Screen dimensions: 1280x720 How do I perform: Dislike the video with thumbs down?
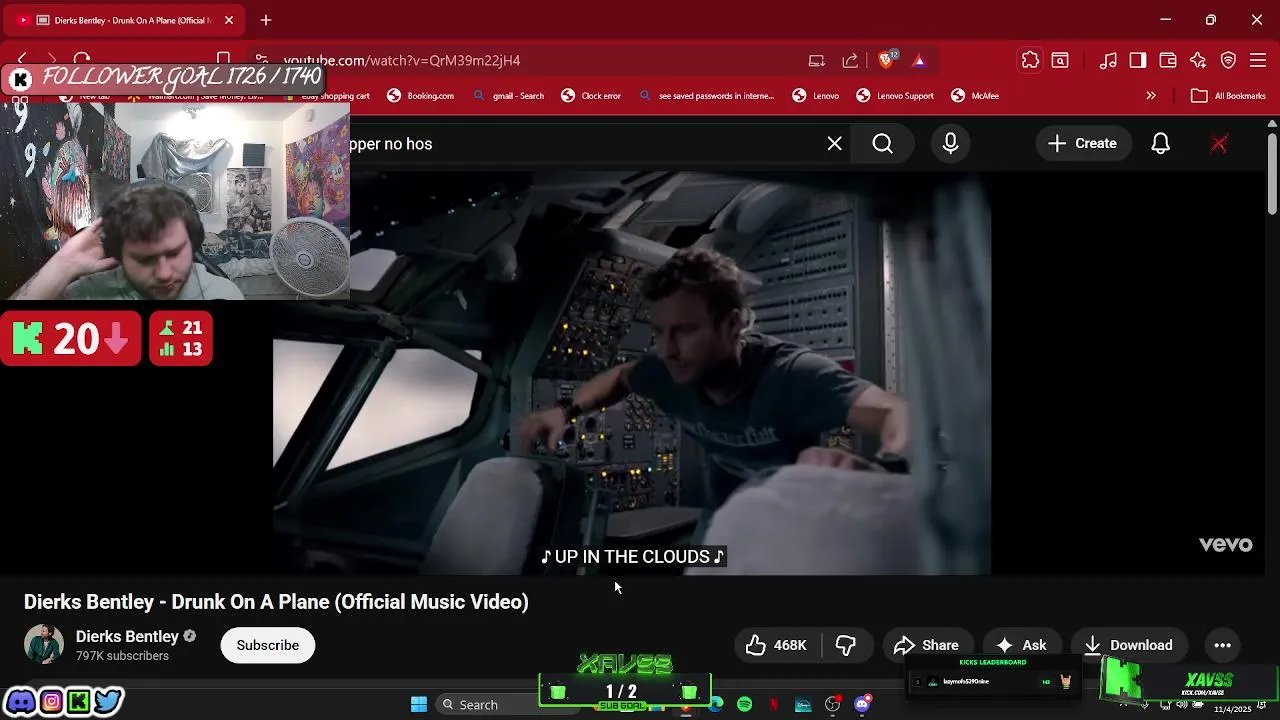[846, 645]
